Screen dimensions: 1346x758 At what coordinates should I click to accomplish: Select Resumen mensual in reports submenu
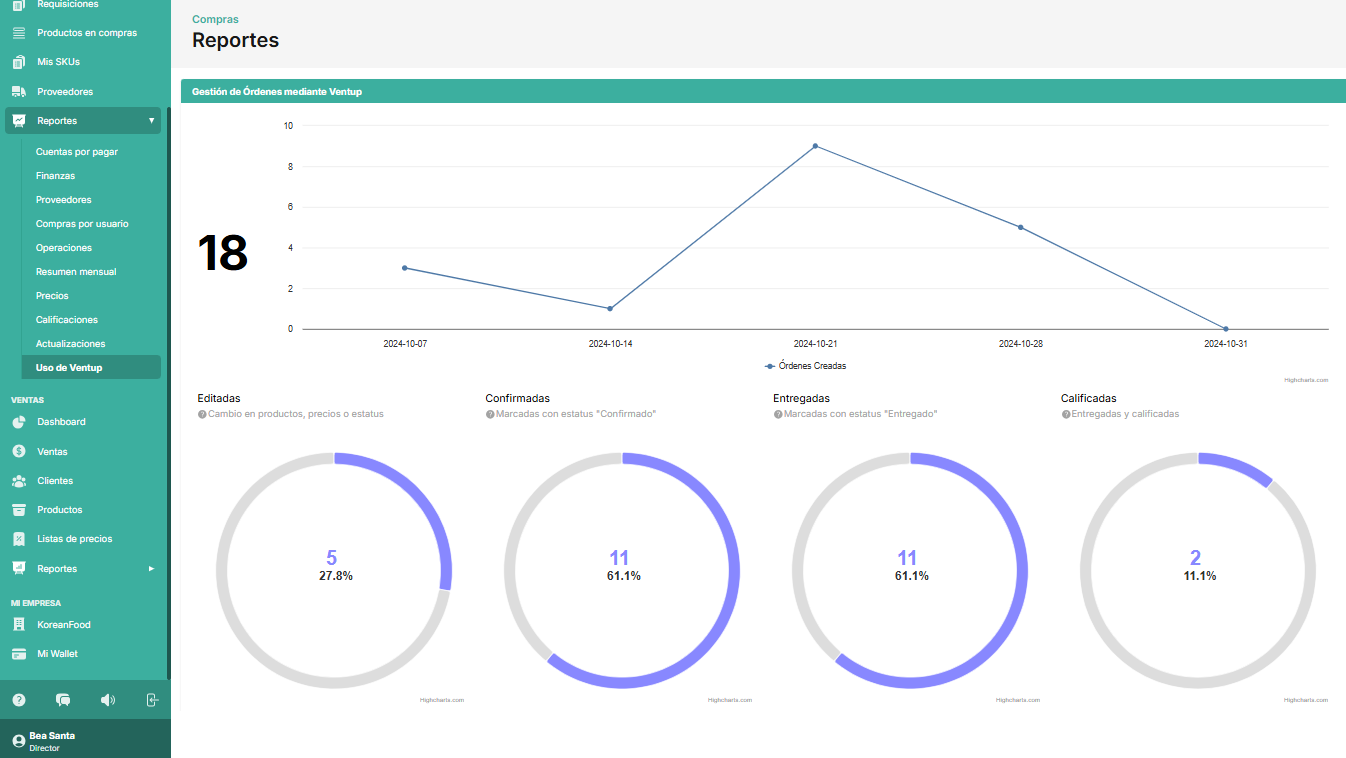[x=76, y=272]
